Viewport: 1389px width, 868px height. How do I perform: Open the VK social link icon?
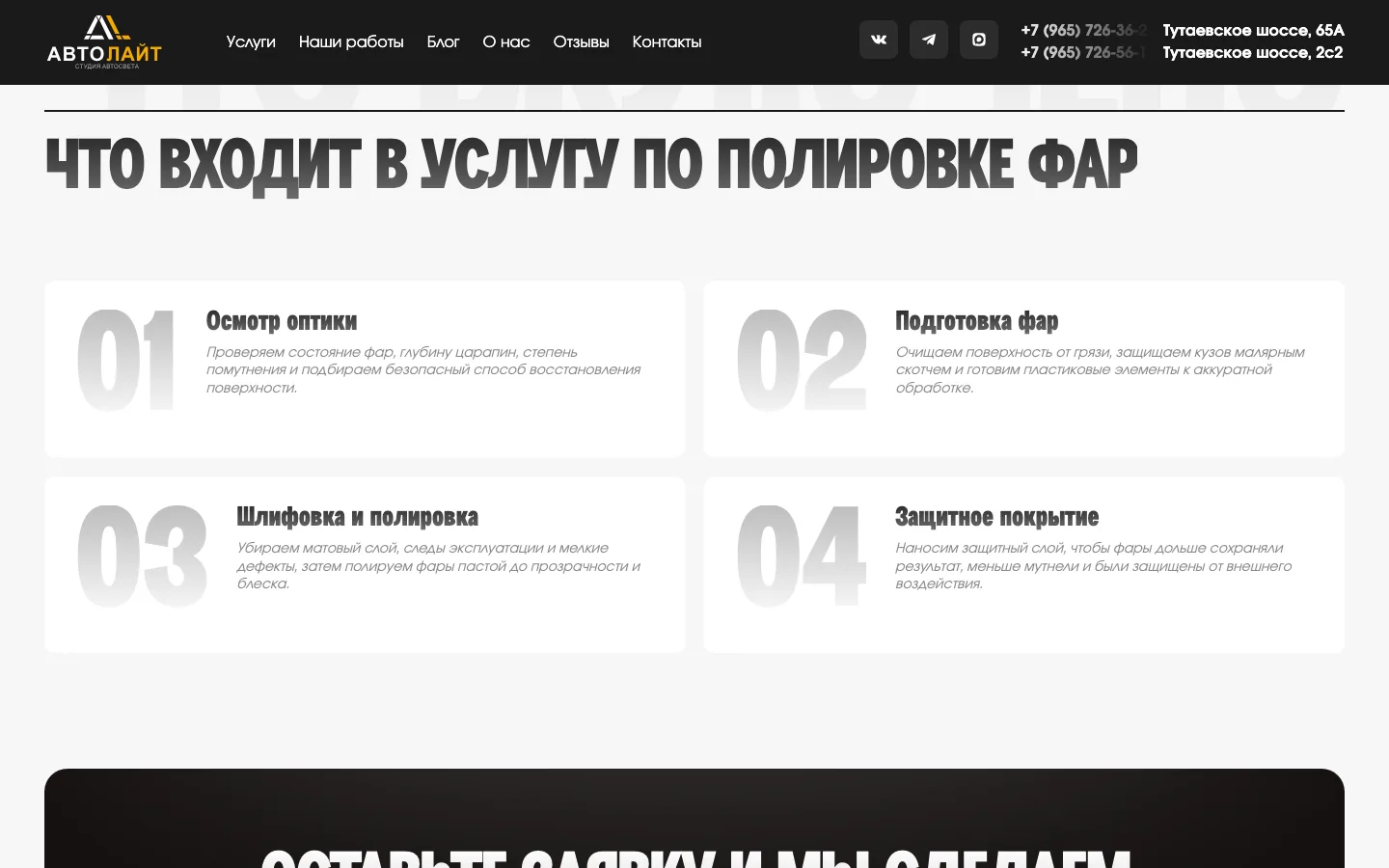879,40
